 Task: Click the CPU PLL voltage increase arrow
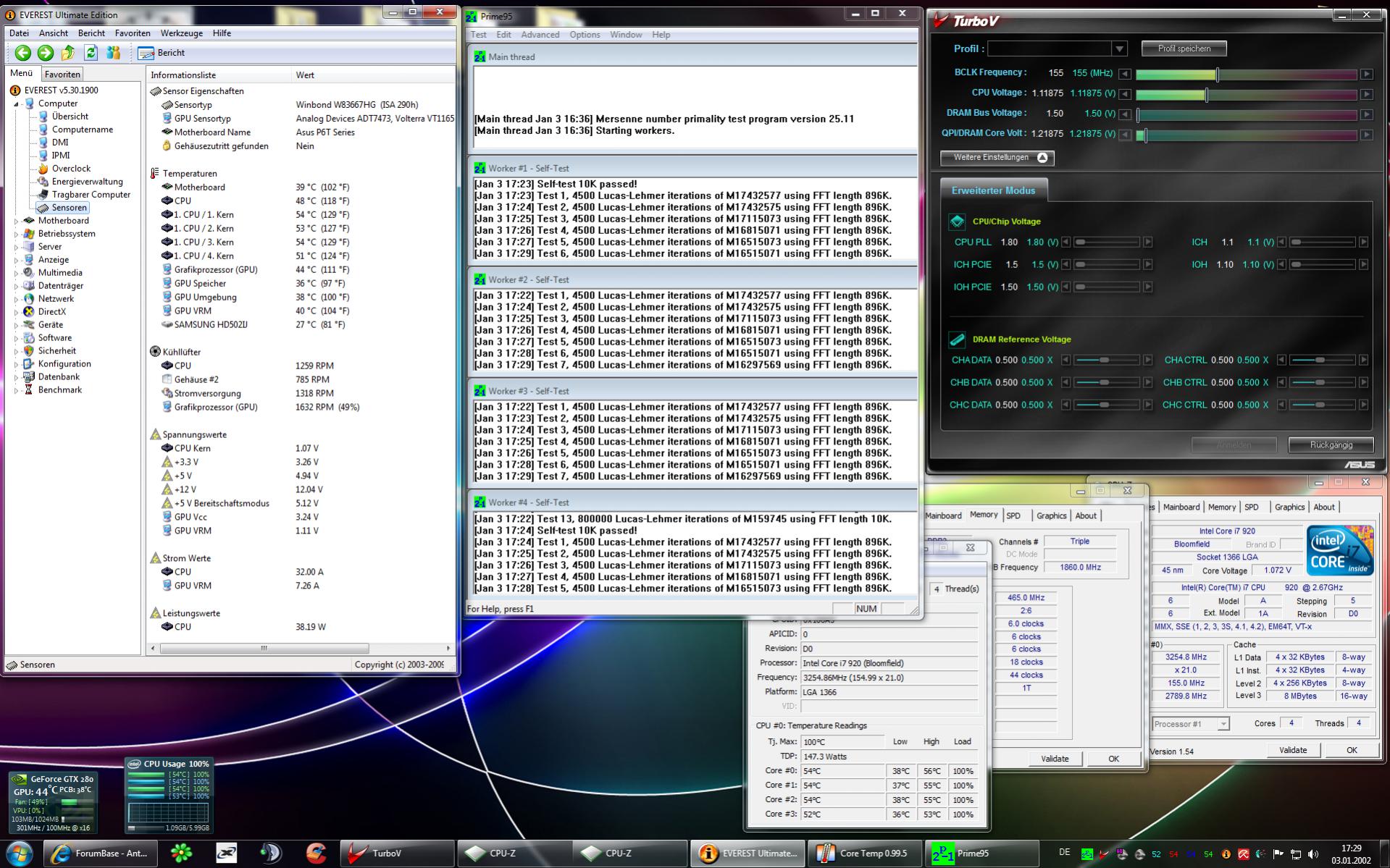pyautogui.click(x=1147, y=243)
